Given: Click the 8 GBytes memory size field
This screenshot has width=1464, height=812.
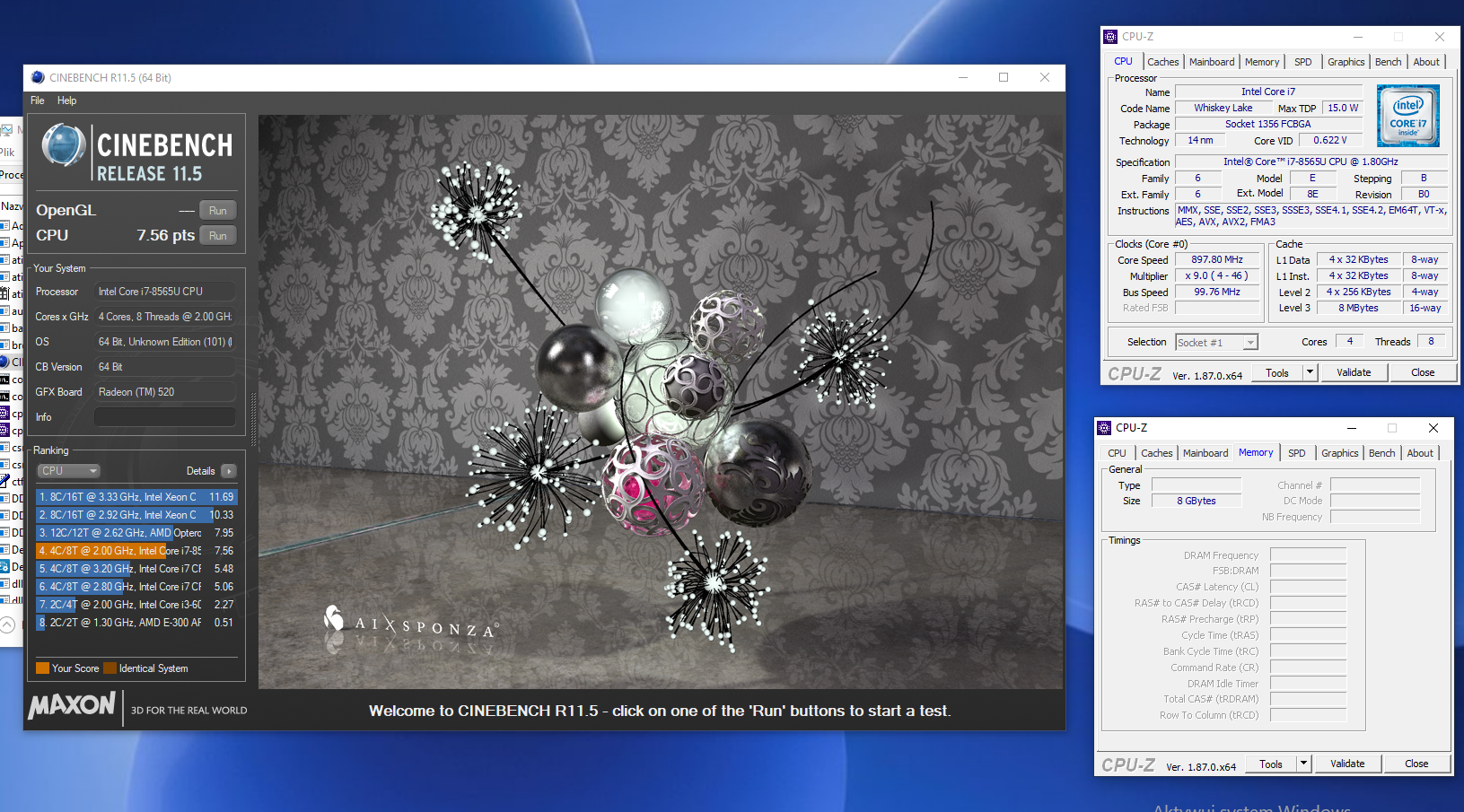Looking at the screenshot, I should click(1197, 502).
